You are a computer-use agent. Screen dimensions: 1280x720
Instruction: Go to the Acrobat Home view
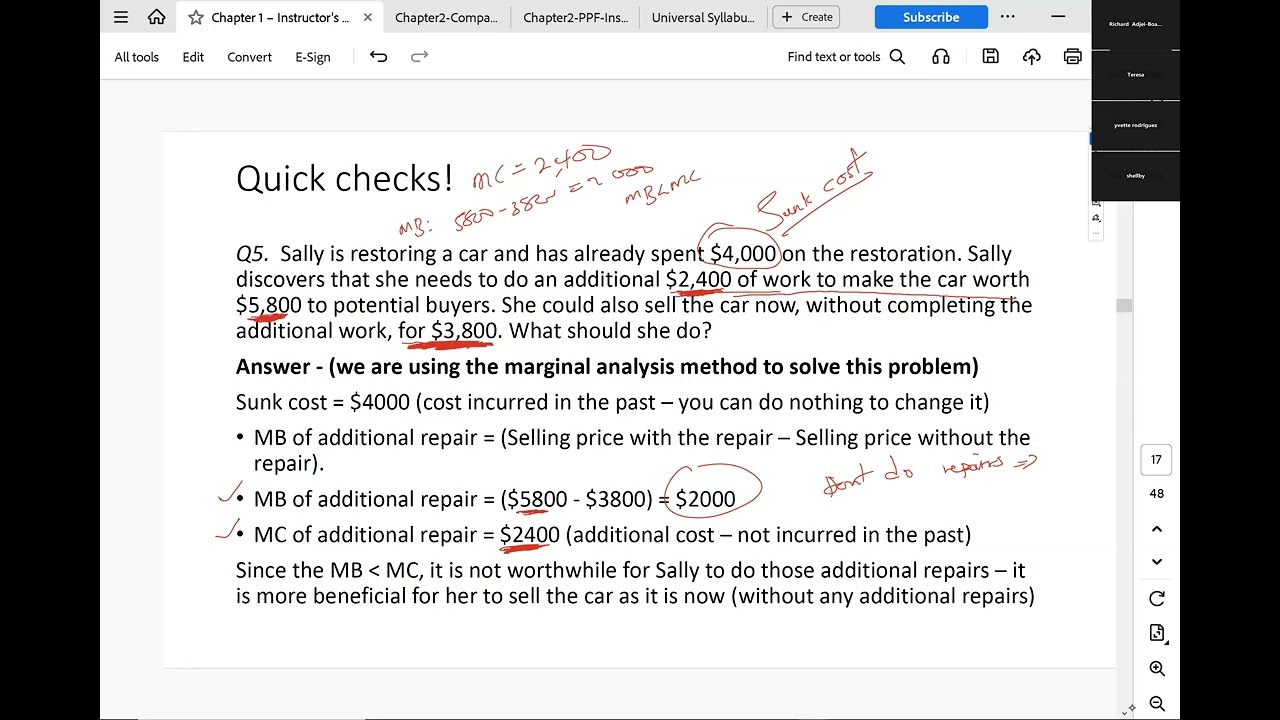click(x=157, y=17)
